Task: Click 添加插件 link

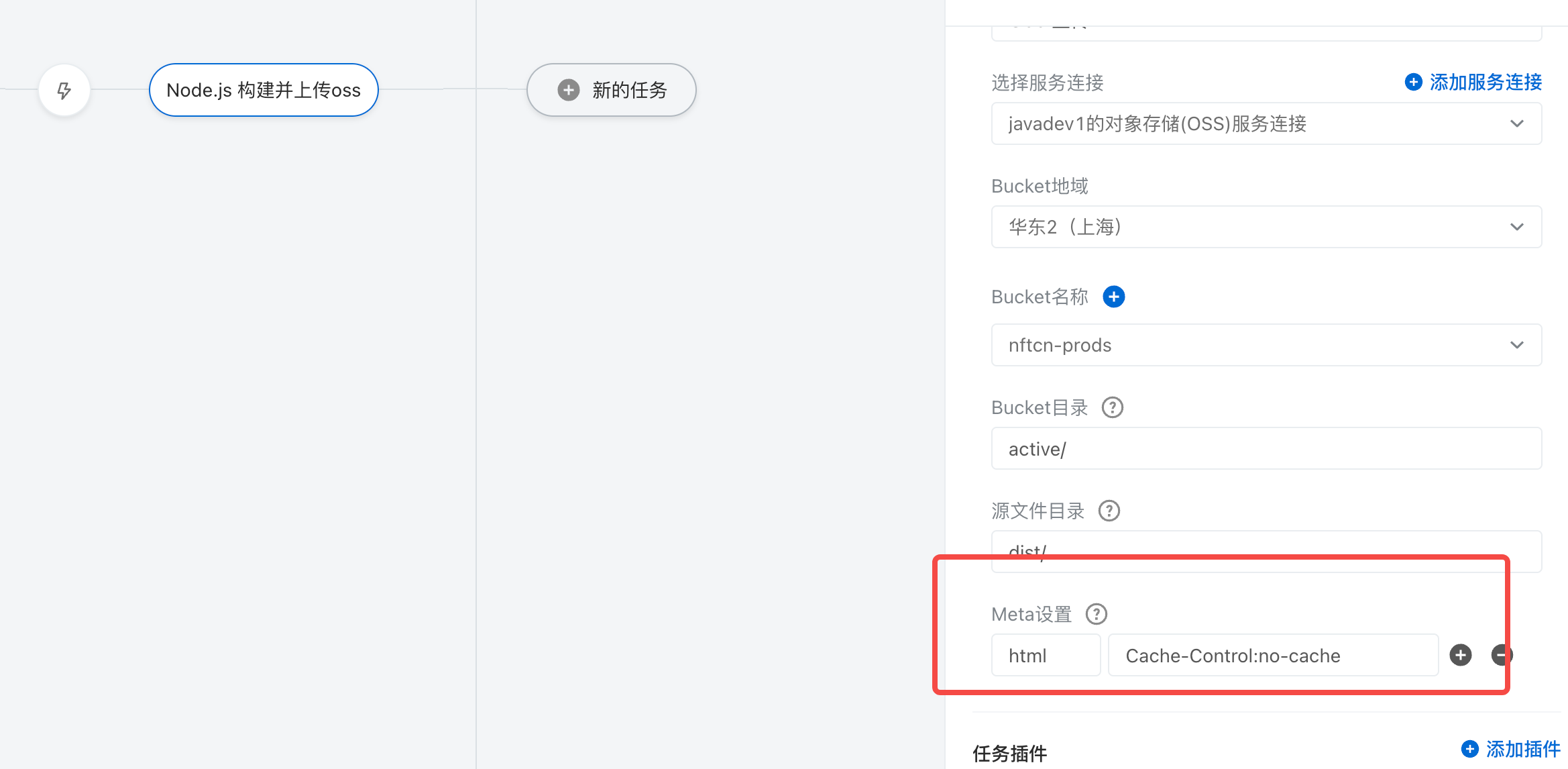Action: (1522, 749)
